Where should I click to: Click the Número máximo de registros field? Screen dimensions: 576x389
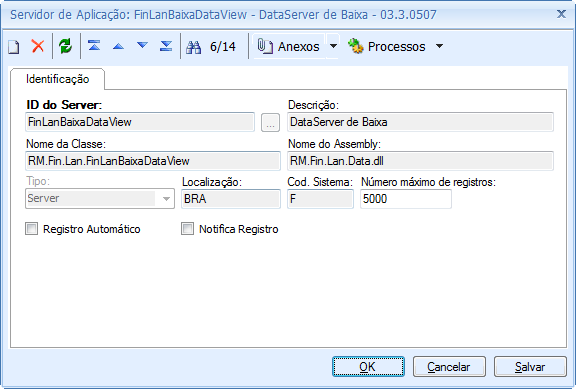tap(406, 199)
